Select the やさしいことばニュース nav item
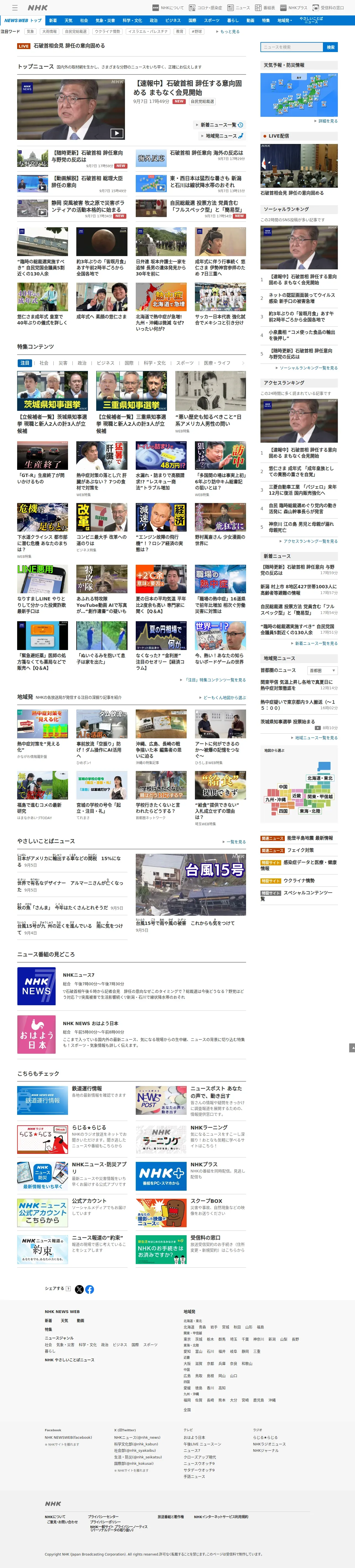Viewport: 355px width, 1568px height. [311, 20]
